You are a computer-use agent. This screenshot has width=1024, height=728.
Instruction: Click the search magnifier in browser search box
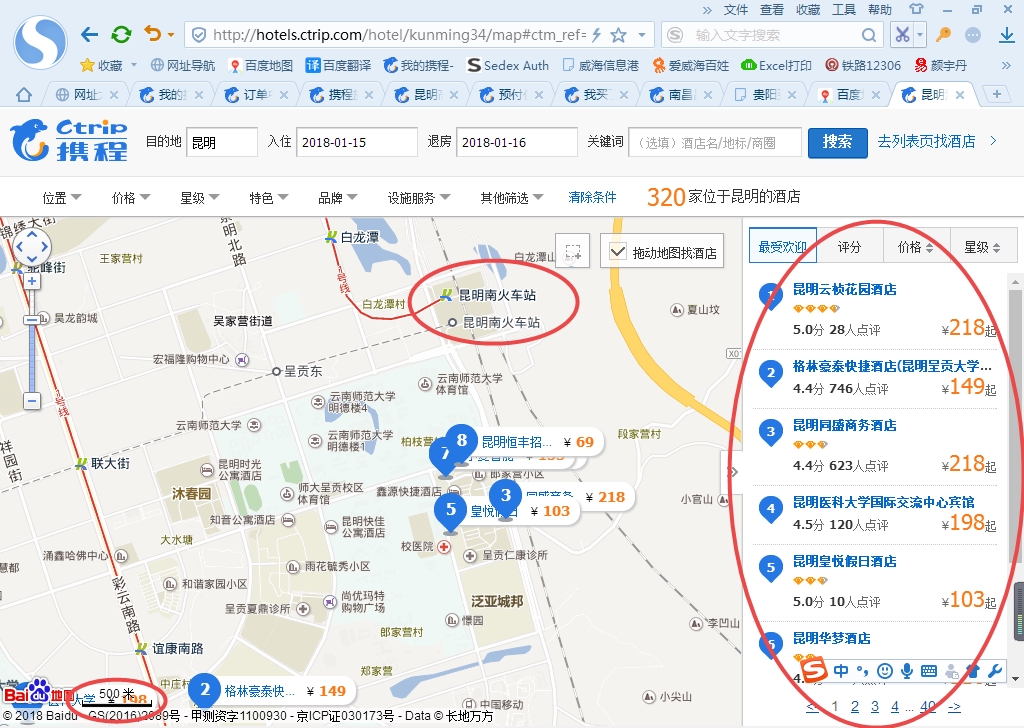click(869, 35)
